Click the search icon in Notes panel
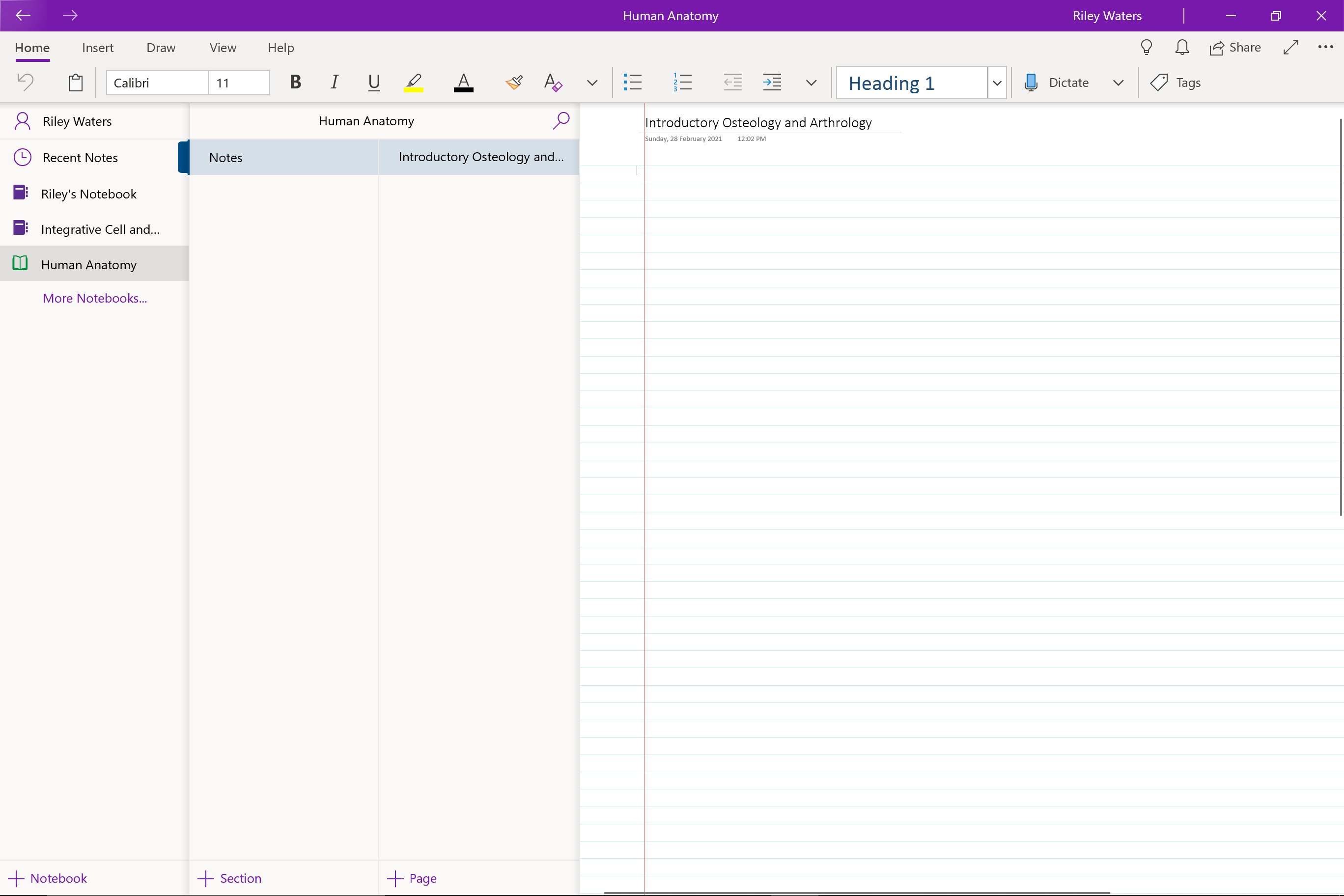Screen dimensions: 1344x896 tap(562, 120)
